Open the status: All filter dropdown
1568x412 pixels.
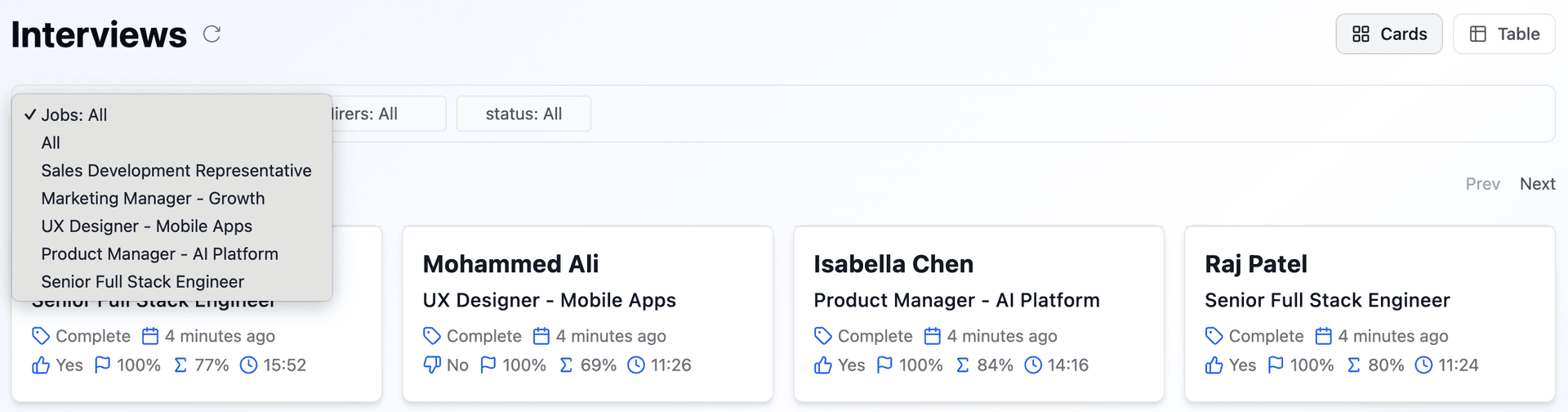pyautogui.click(x=523, y=114)
